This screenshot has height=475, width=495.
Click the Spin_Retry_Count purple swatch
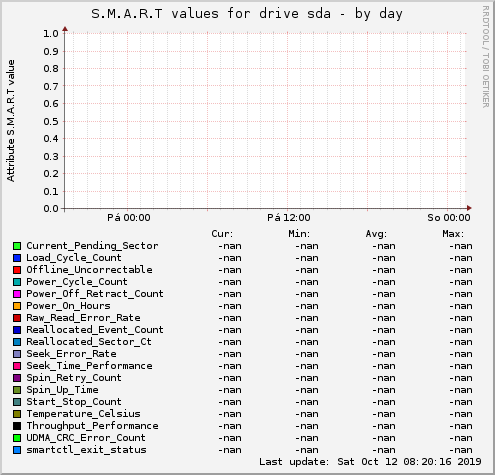click(x=17, y=378)
